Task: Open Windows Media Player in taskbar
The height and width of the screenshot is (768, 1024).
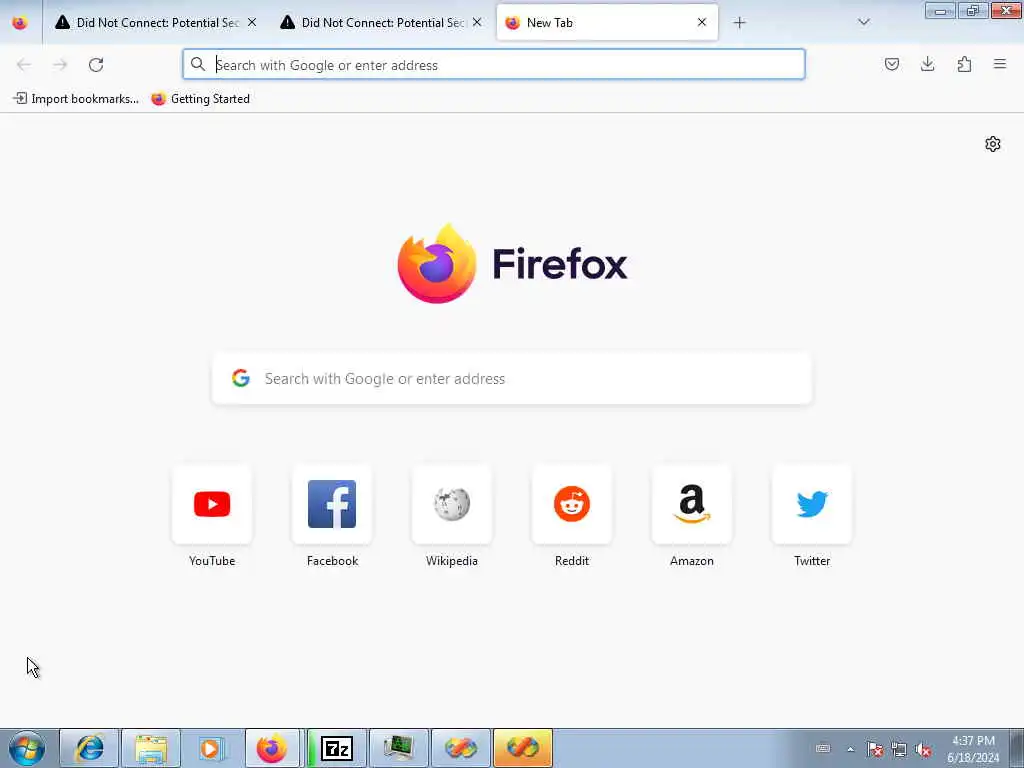Action: pyautogui.click(x=212, y=748)
